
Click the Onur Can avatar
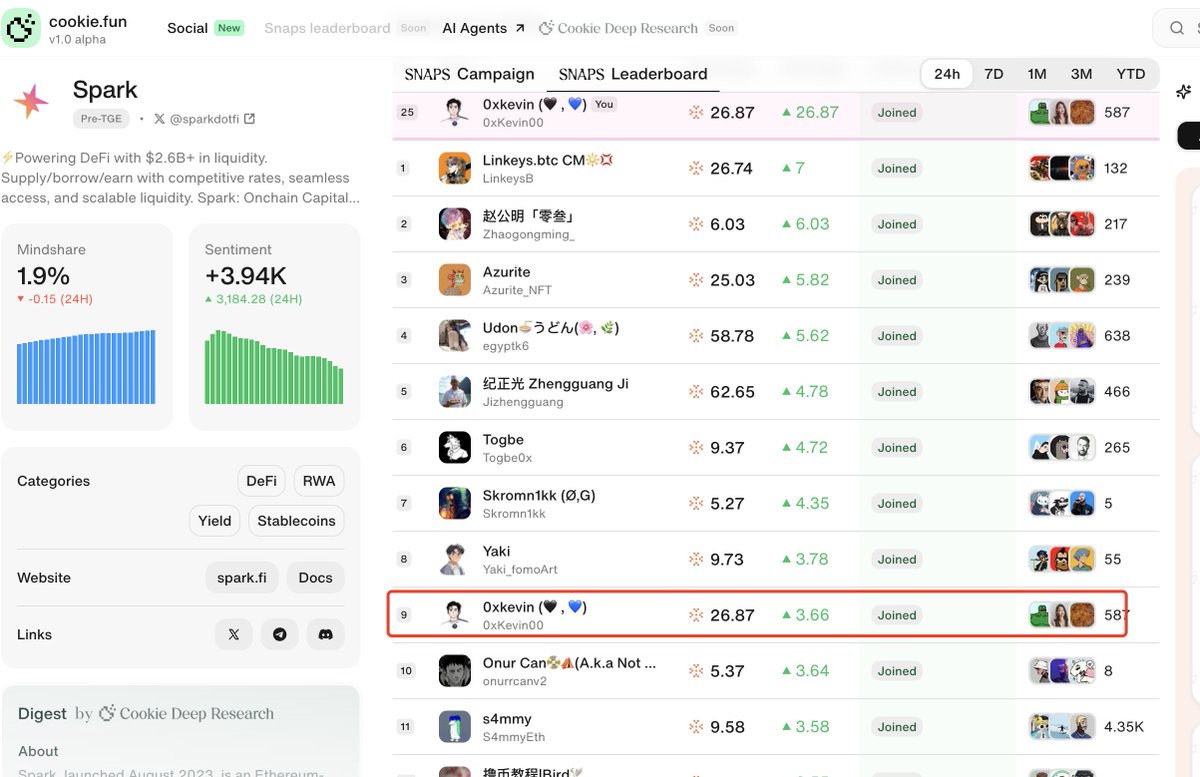[455, 671]
